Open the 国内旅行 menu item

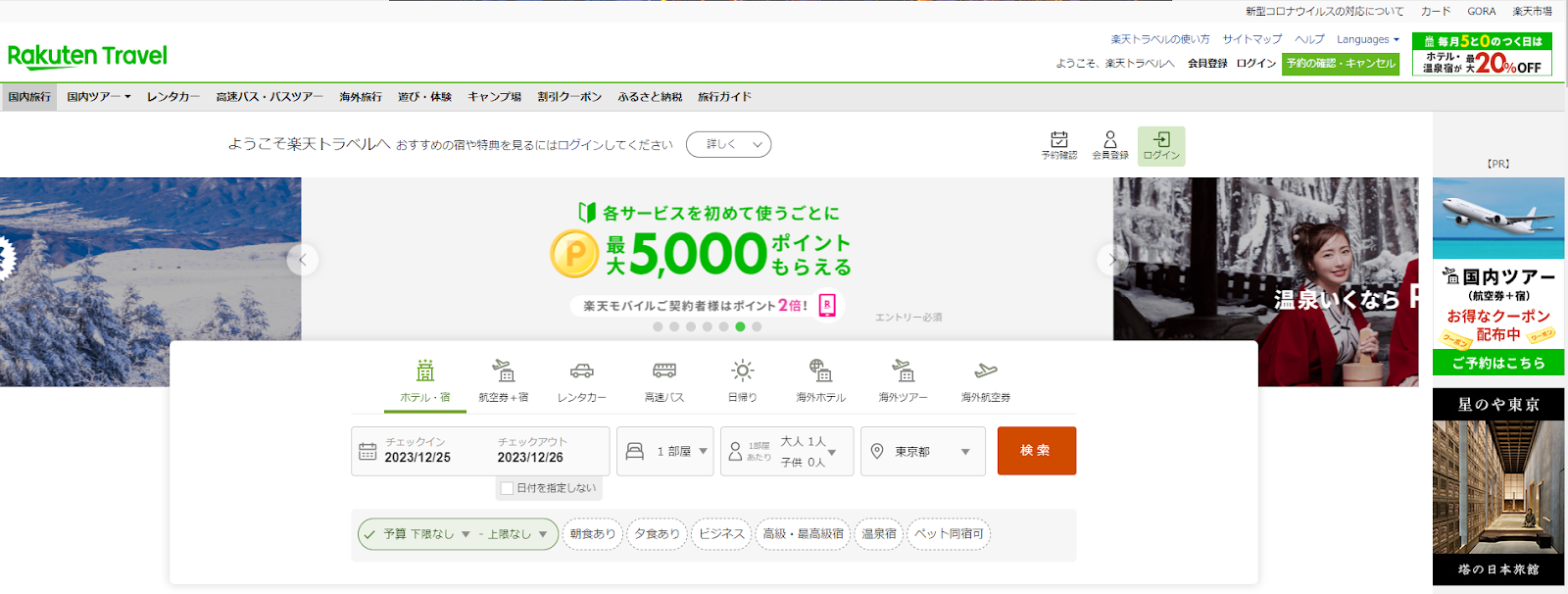click(x=29, y=97)
